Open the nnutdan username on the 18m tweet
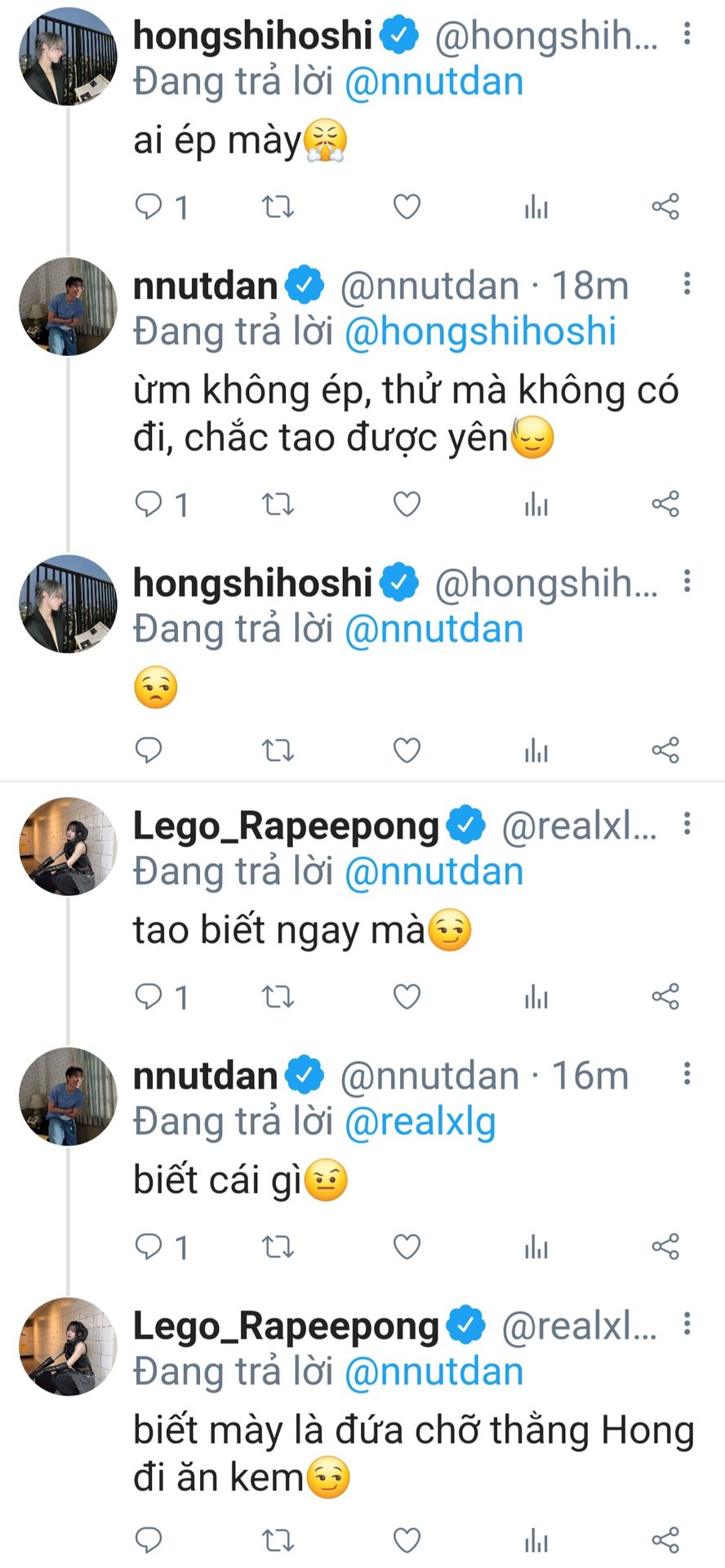This screenshot has height=1568, width=725. click(206, 286)
